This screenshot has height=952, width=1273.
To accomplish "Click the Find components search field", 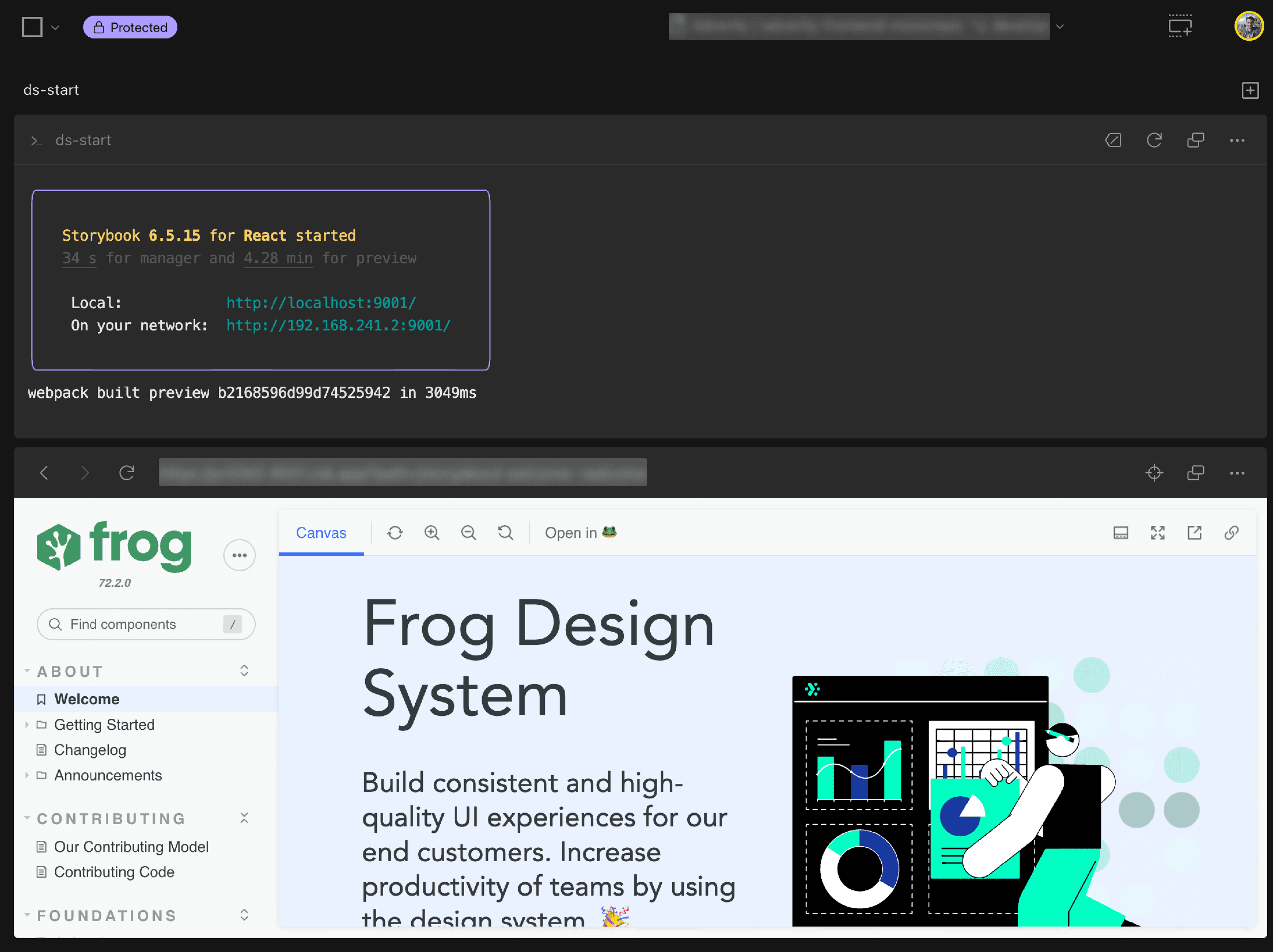I will [146, 624].
